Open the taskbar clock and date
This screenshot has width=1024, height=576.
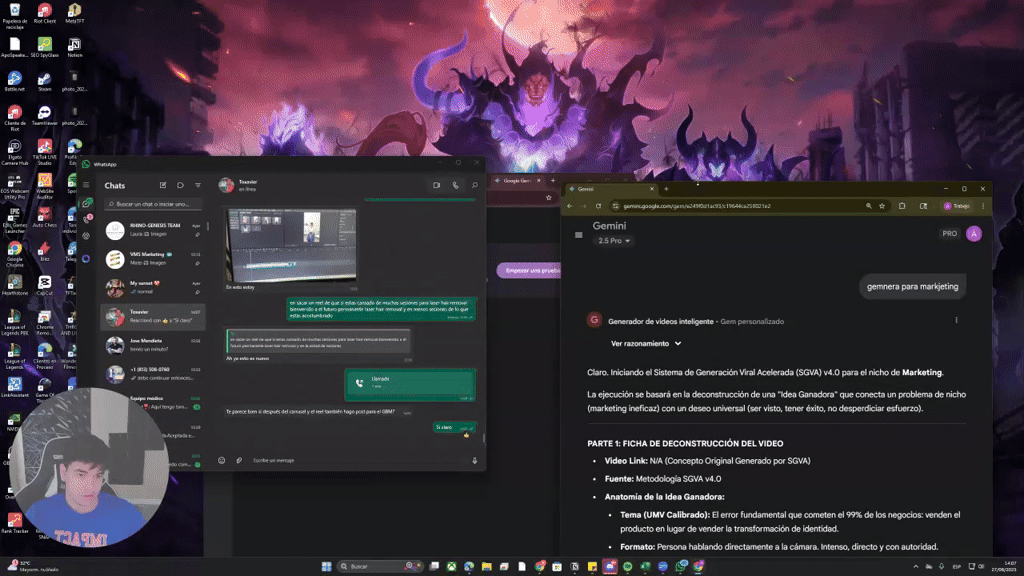point(1006,566)
